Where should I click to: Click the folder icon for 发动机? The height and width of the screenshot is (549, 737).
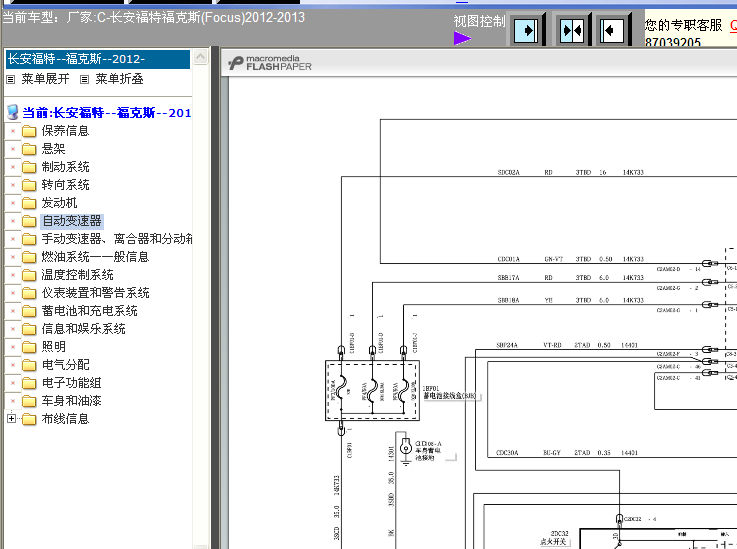click(x=29, y=203)
